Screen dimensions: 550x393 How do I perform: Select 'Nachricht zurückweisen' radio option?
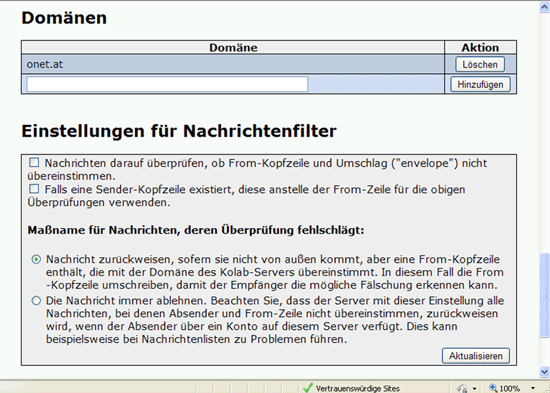[x=36, y=259]
